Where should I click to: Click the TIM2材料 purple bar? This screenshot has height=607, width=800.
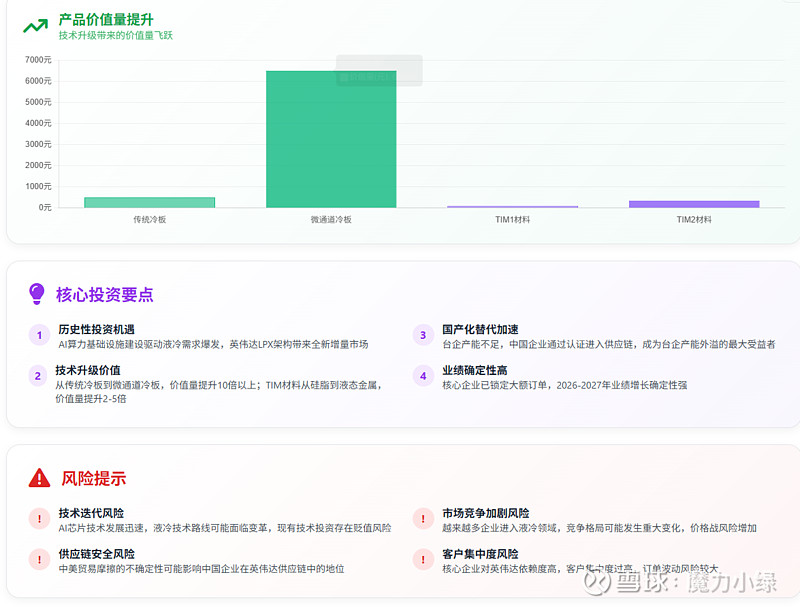coord(694,204)
